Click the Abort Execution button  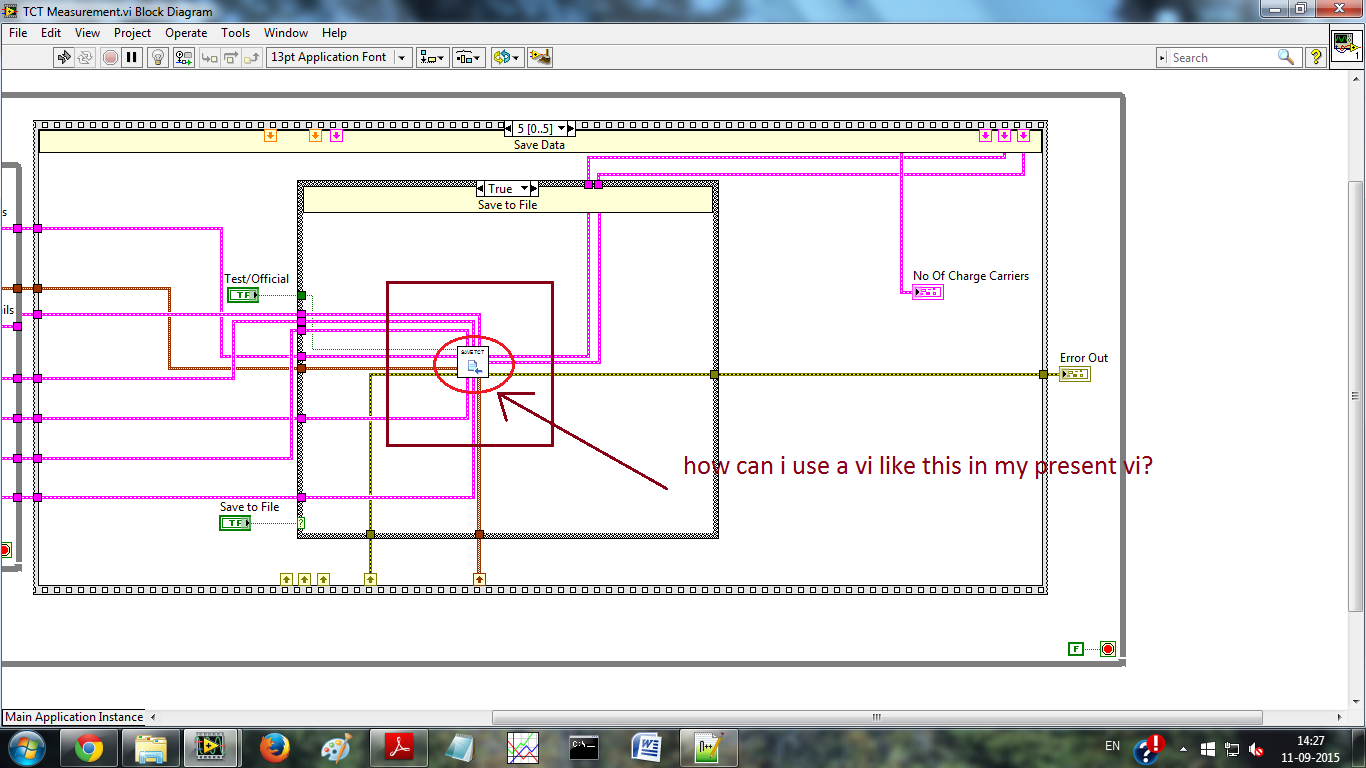tap(110, 57)
